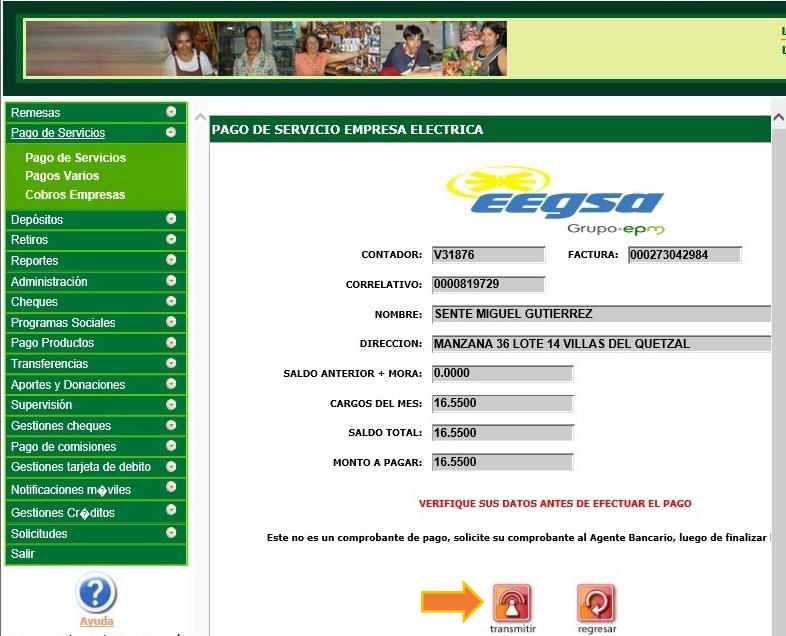Click the MONTO A PAGAR field
Screen dimensions: 786x636
502,462
